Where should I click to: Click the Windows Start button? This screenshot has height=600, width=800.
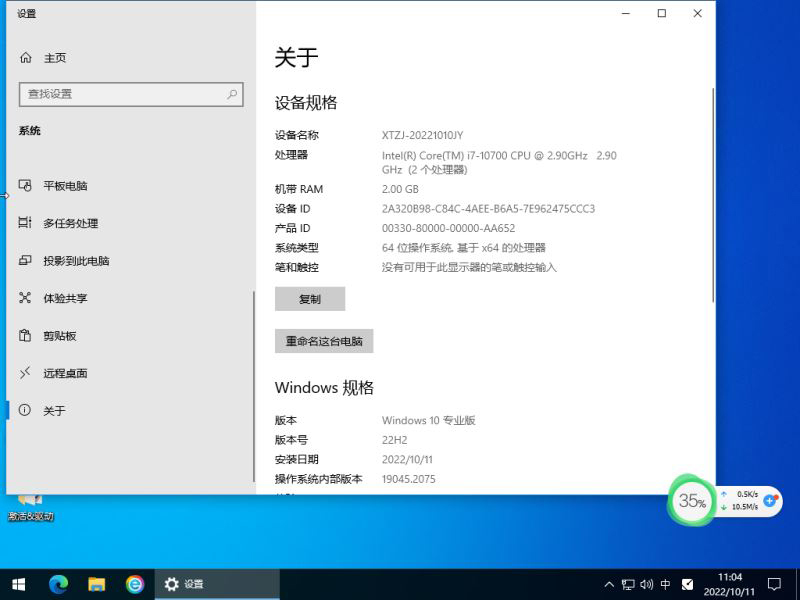click(x=18, y=584)
